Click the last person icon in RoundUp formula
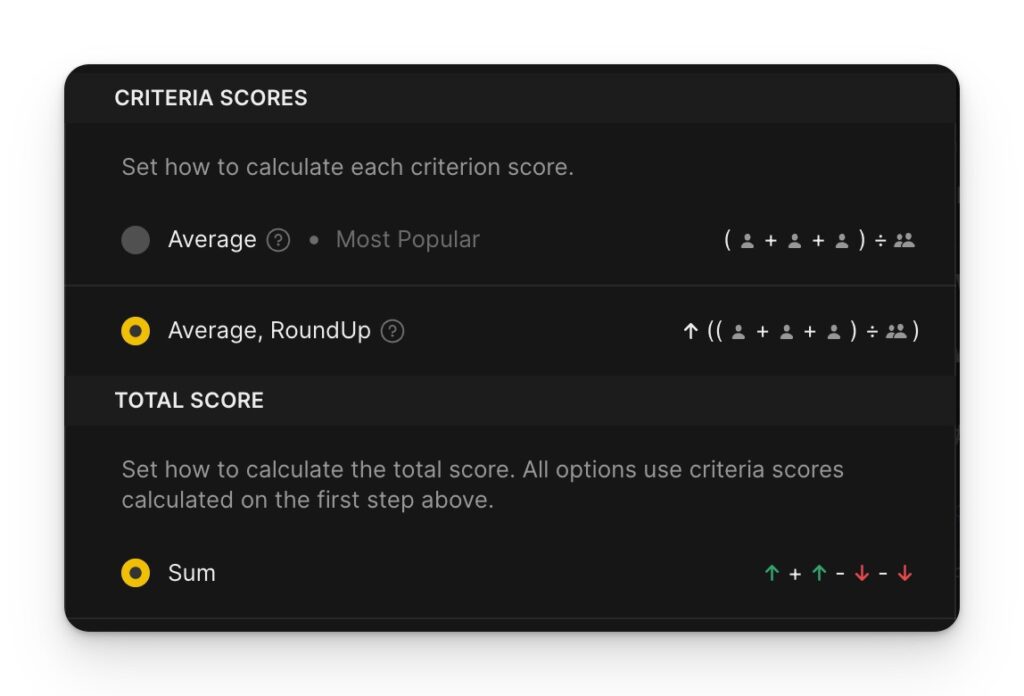This screenshot has width=1024, height=696. (x=834, y=332)
